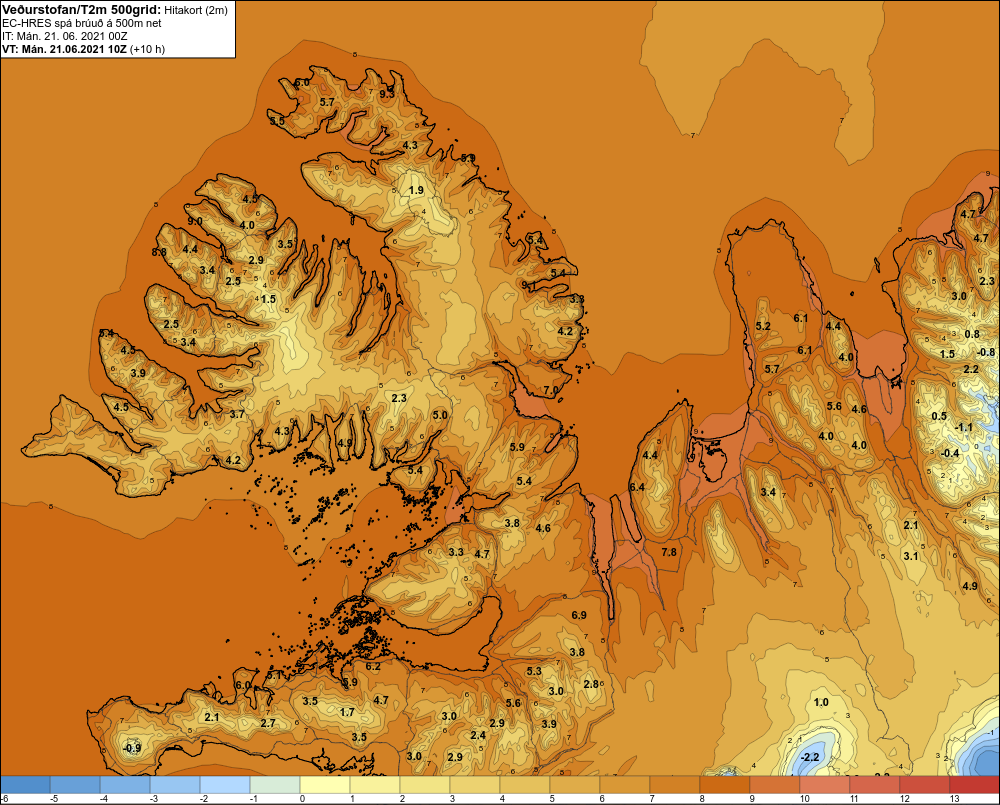Screen dimensions: 1000x805
Task: Click the 5.0 temperature value
Action: click(440, 415)
